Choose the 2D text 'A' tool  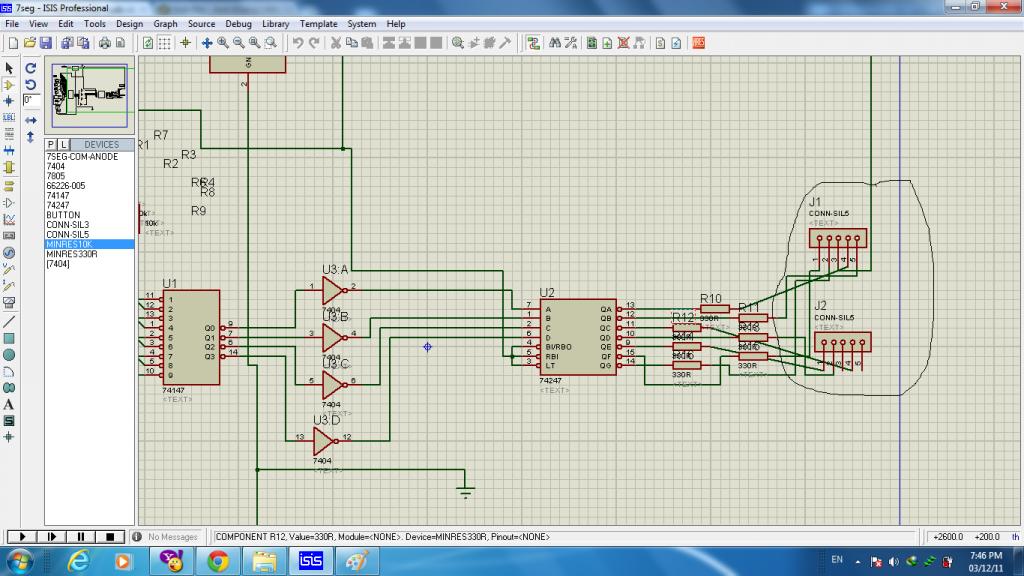click(x=9, y=404)
